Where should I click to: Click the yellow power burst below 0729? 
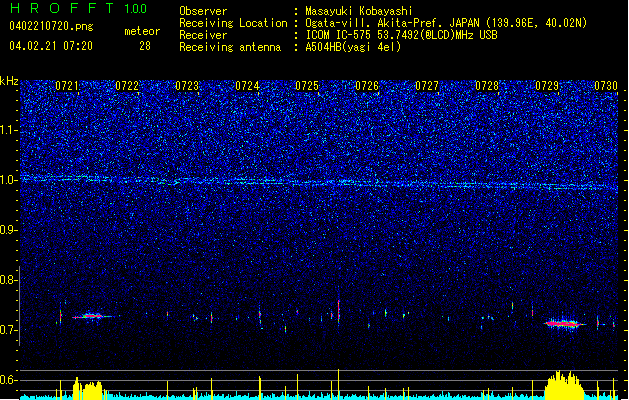(564, 385)
